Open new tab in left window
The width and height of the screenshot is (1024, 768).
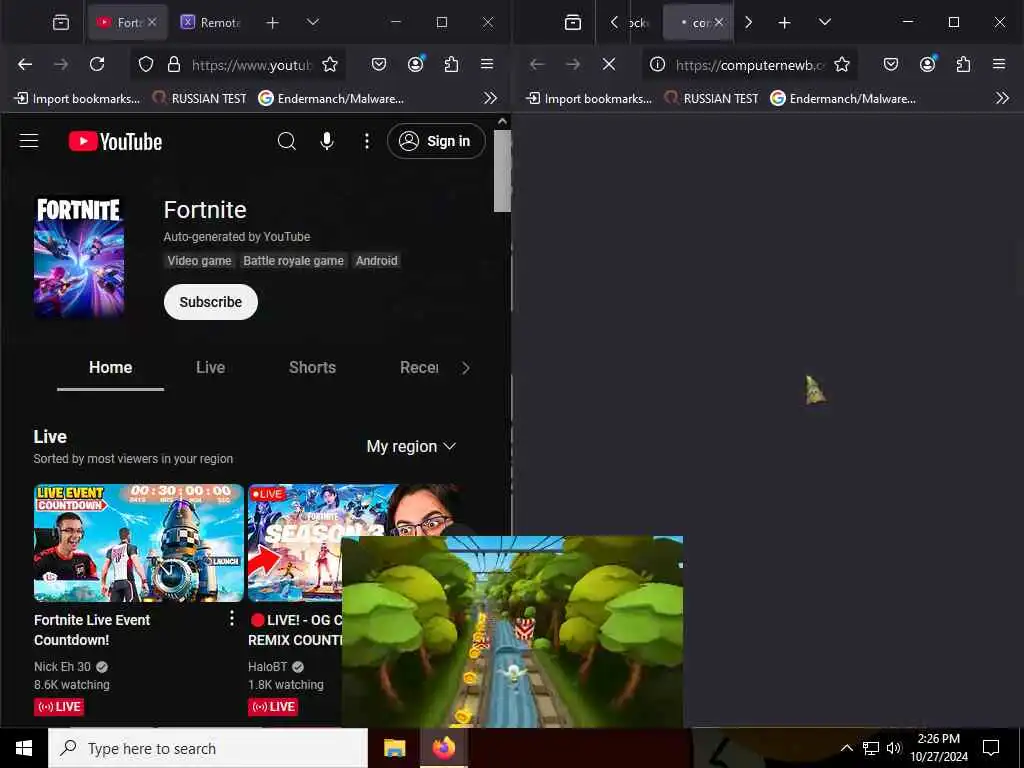point(272,23)
